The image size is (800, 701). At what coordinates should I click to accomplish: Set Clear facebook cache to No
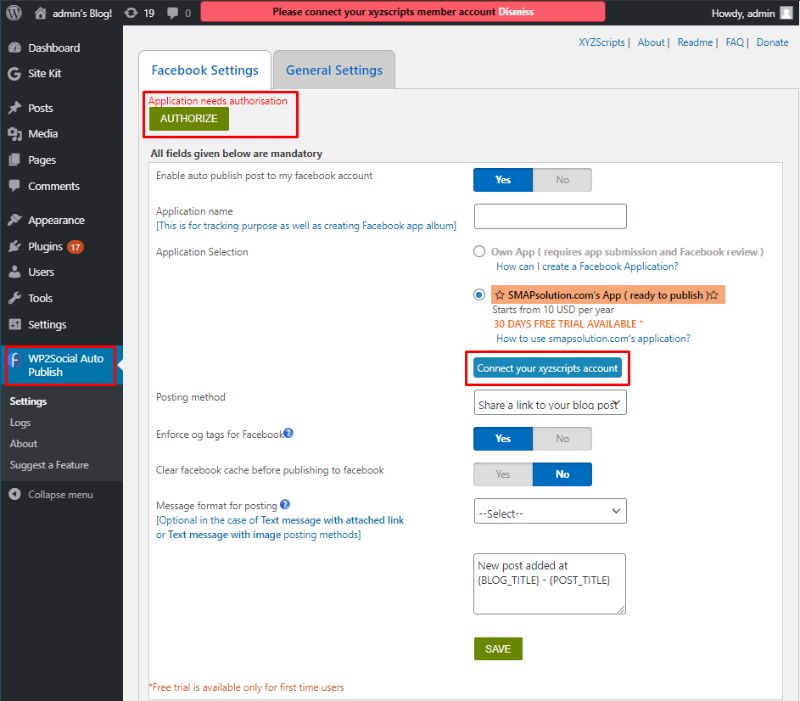[x=562, y=474]
